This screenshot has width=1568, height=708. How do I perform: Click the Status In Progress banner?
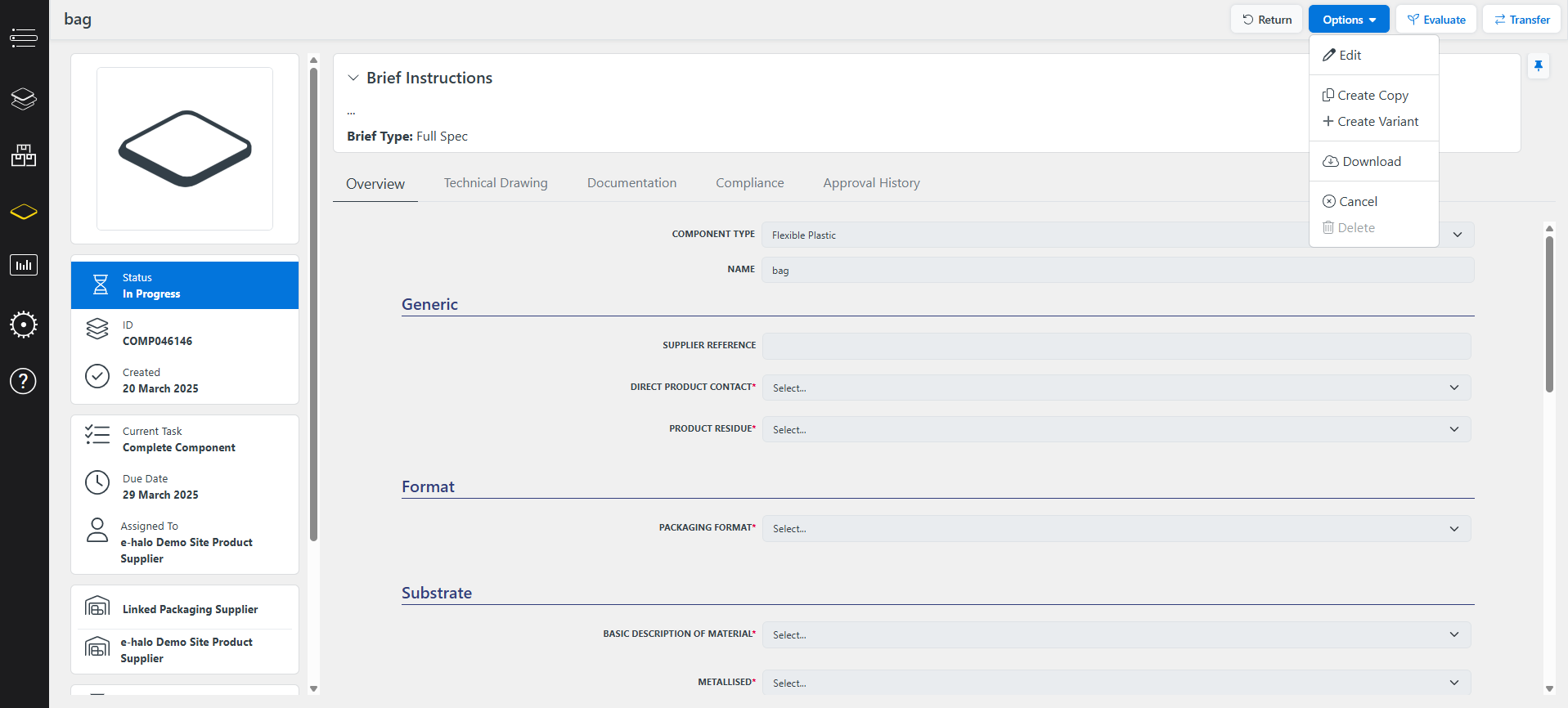tap(185, 285)
